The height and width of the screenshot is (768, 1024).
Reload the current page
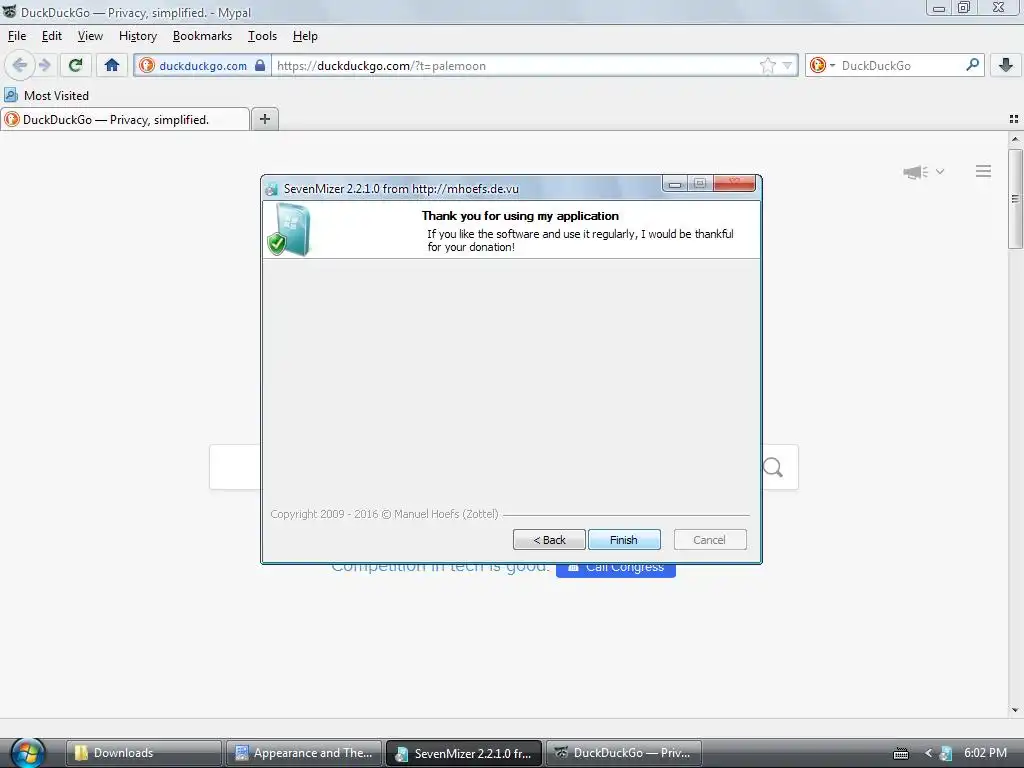point(75,65)
